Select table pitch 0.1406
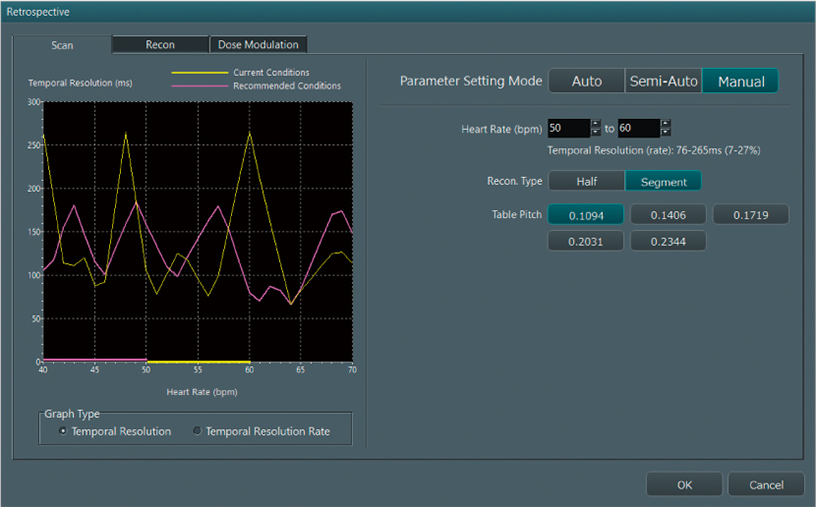The width and height of the screenshot is (816, 507). coord(668,215)
